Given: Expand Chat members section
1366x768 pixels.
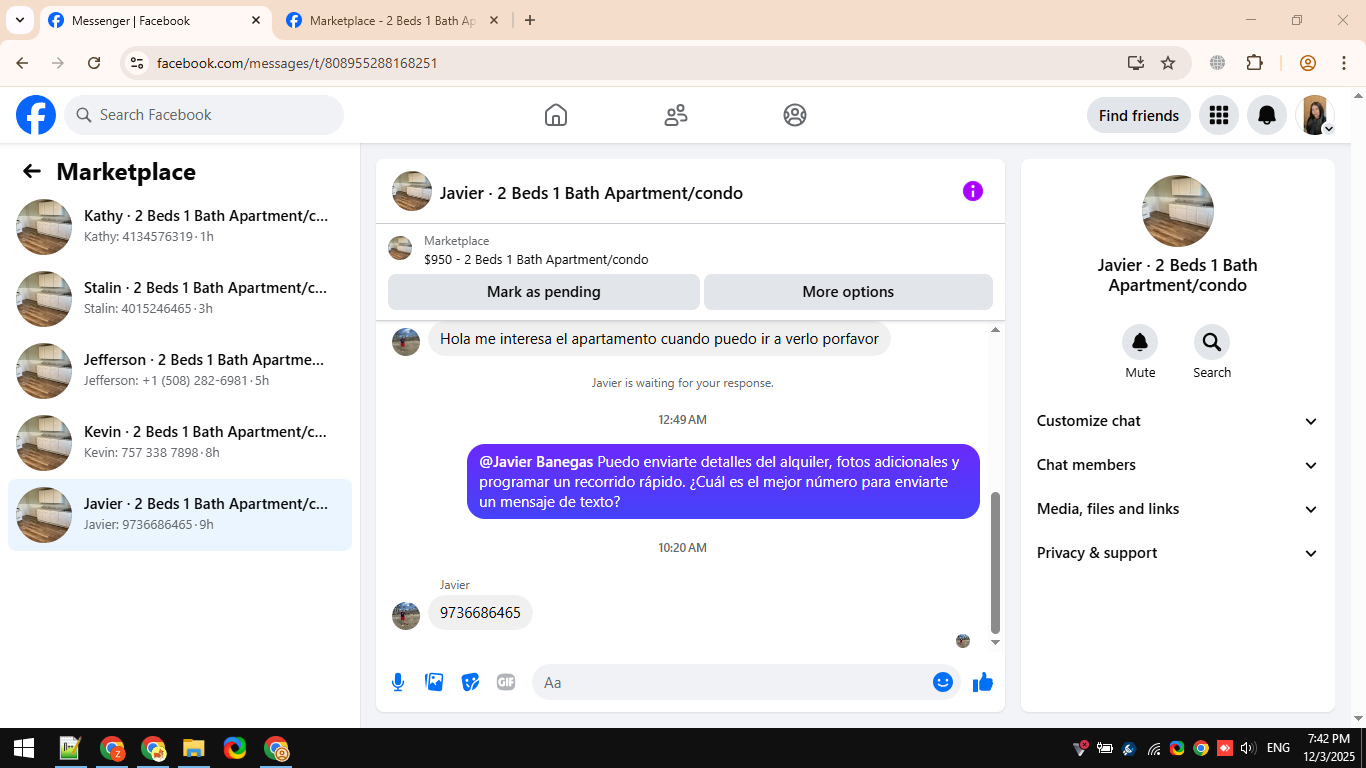Looking at the screenshot, I should click(1178, 465).
